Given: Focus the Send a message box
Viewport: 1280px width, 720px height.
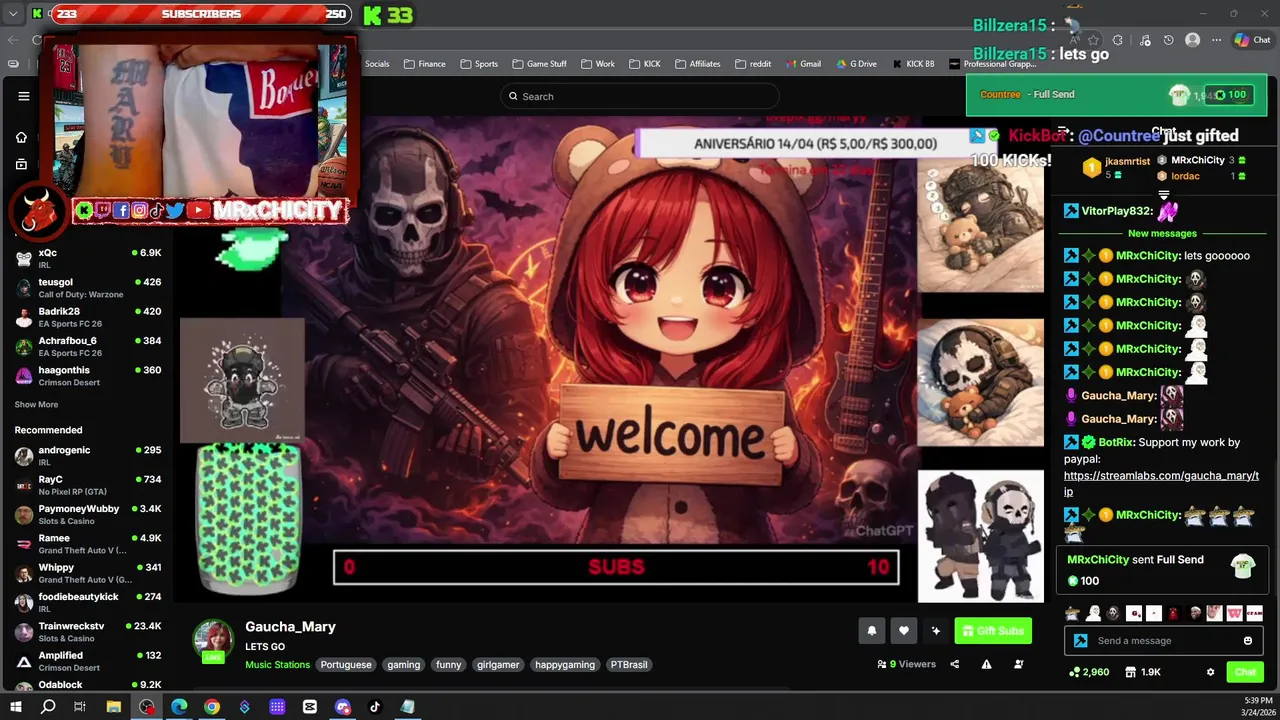Looking at the screenshot, I should click(1165, 641).
